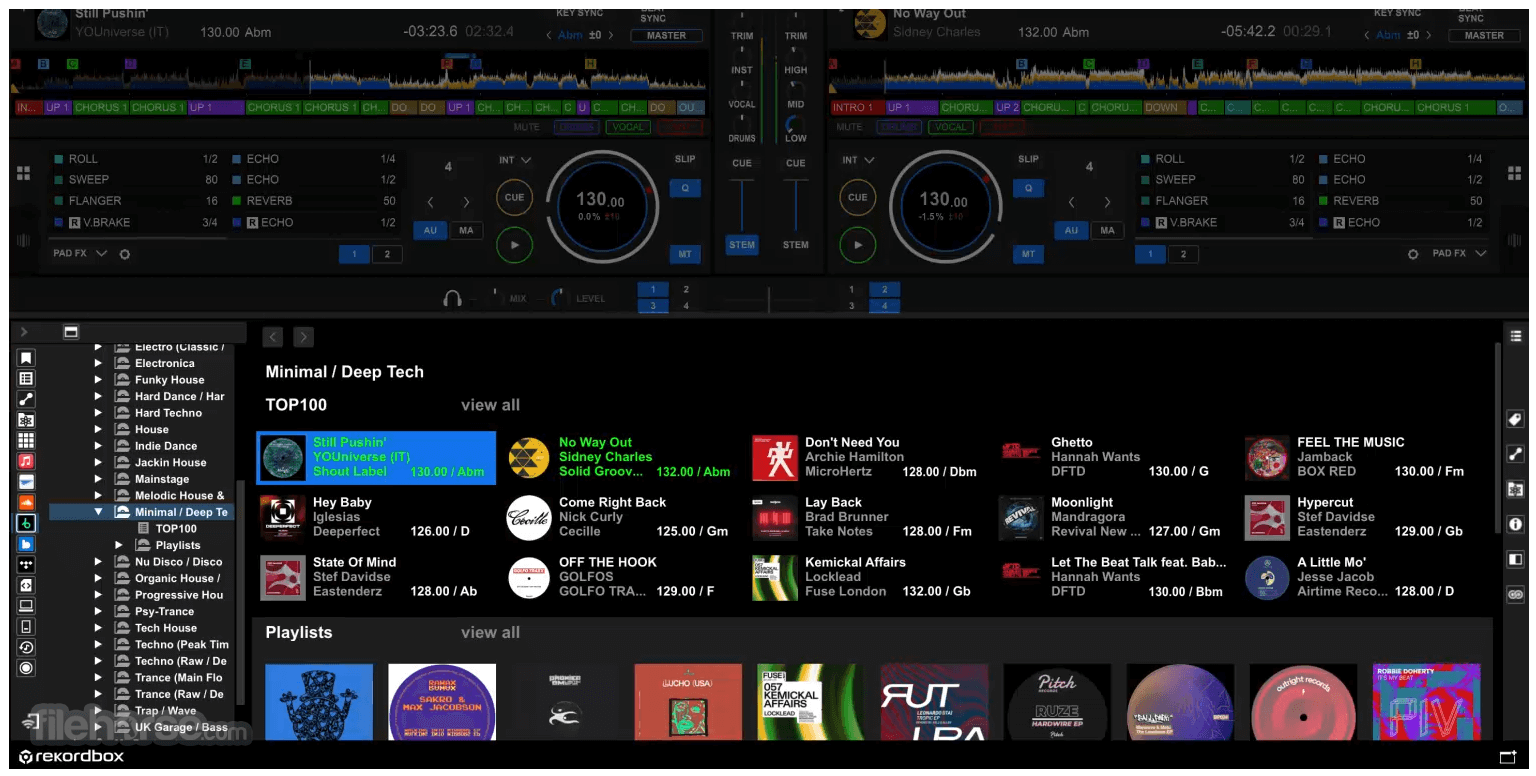Expand the Tech House tree folder
This screenshot has width=1536, height=776.
point(98,628)
